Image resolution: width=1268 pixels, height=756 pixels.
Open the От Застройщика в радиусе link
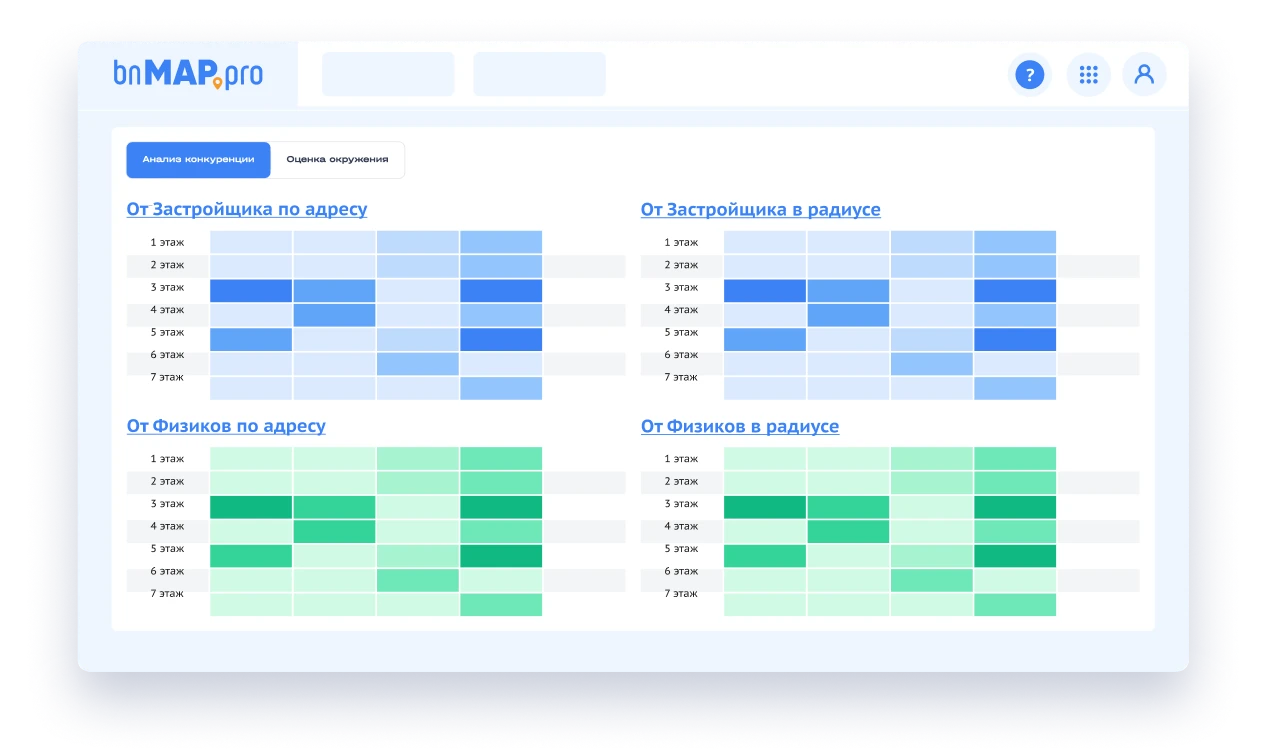pyautogui.click(x=760, y=210)
